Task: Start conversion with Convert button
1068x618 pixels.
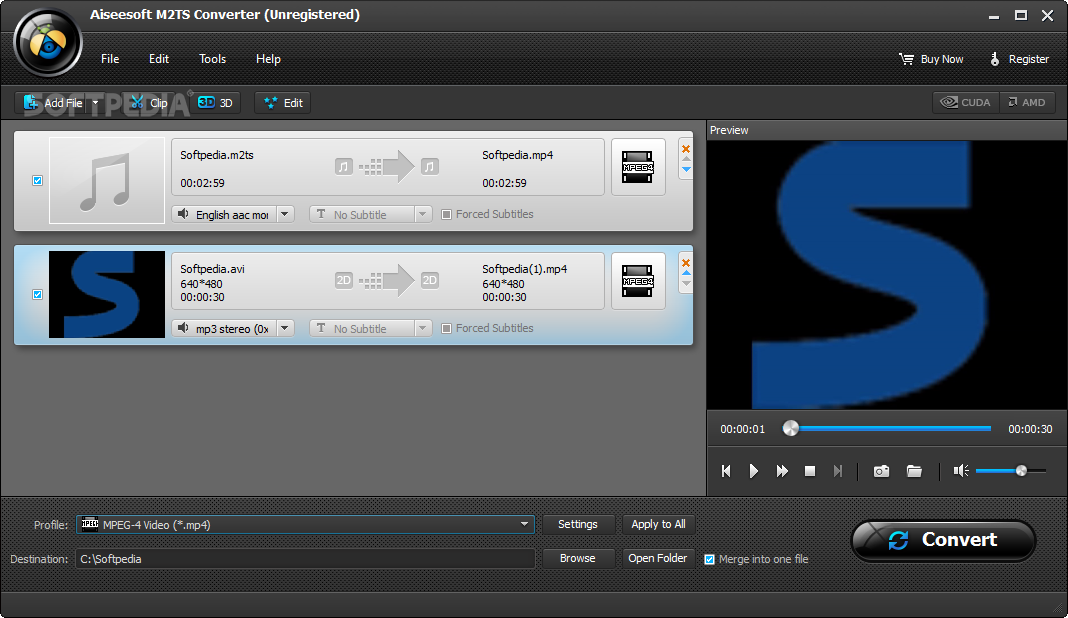Action: [943, 540]
